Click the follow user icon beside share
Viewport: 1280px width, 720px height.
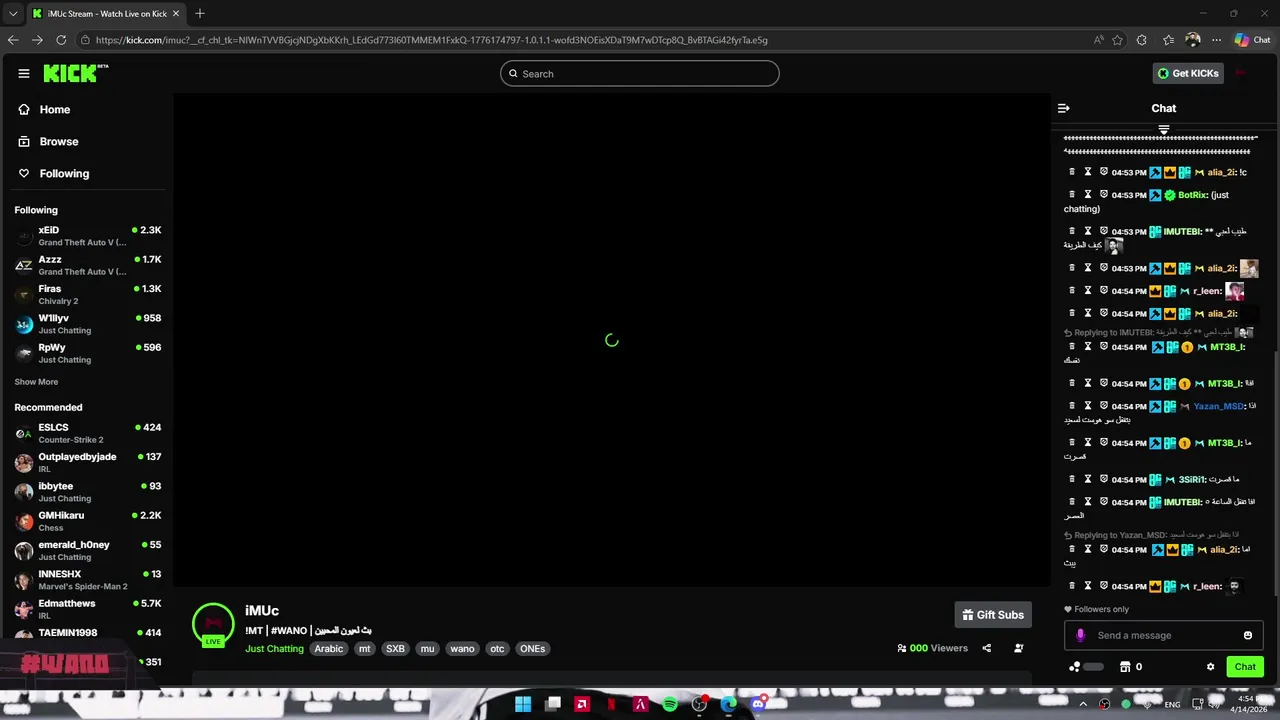pyautogui.click(x=1018, y=648)
